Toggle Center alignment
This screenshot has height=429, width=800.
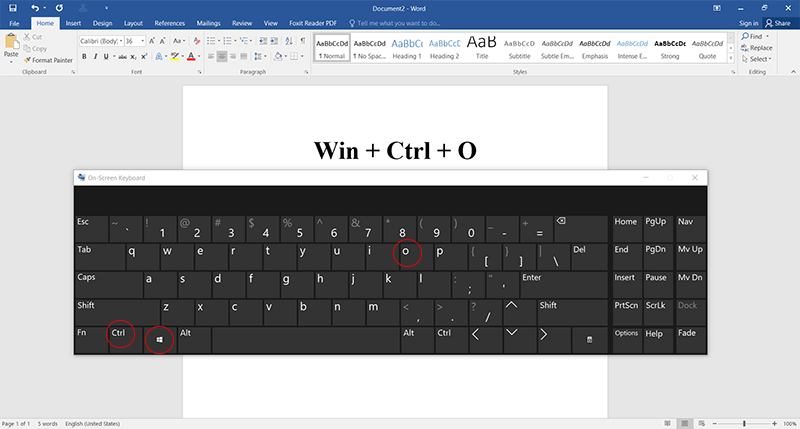pyautogui.click(x=221, y=57)
